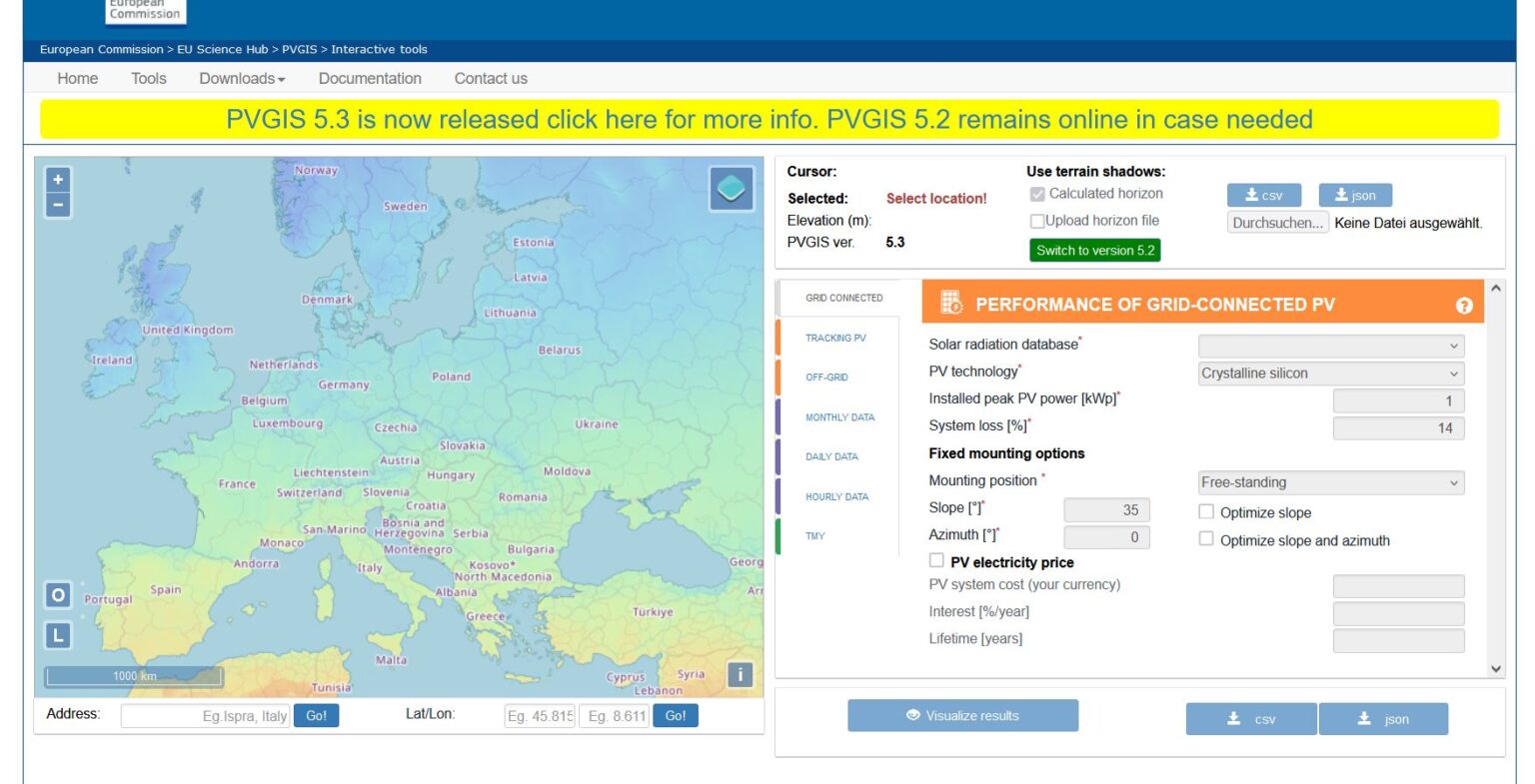Open the Downloads menu
1535x784 pixels.
tap(239, 78)
